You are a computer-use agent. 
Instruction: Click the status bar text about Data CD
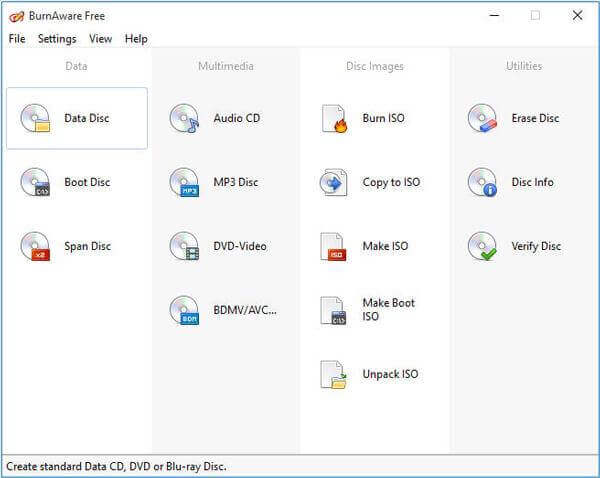point(116,467)
